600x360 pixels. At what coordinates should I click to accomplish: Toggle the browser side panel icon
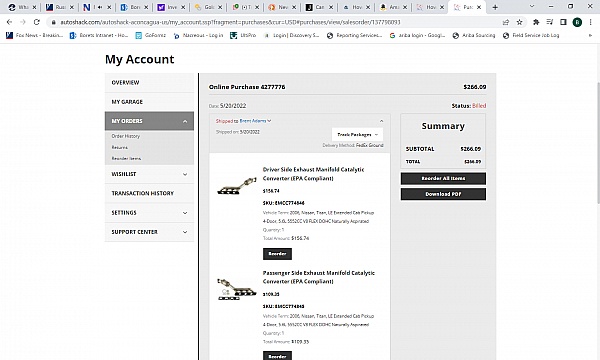point(563,22)
